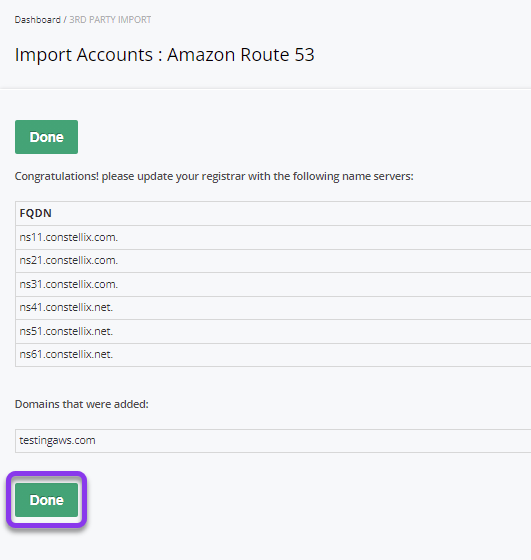Select the ns41.constellix.net. row
531x560 pixels.
[x=273, y=308]
